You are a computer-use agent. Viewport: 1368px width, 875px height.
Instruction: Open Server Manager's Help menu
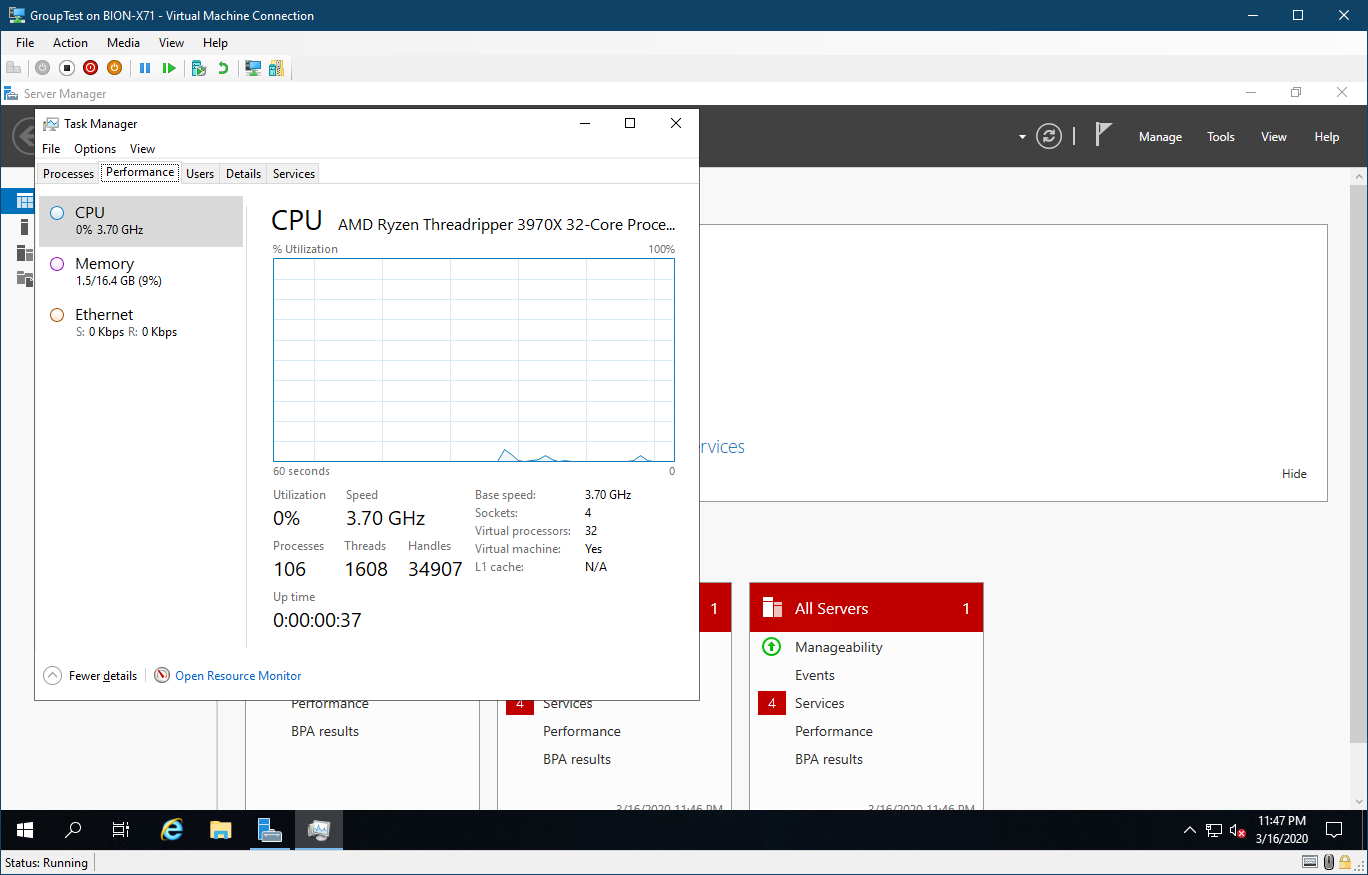pyautogui.click(x=1327, y=137)
